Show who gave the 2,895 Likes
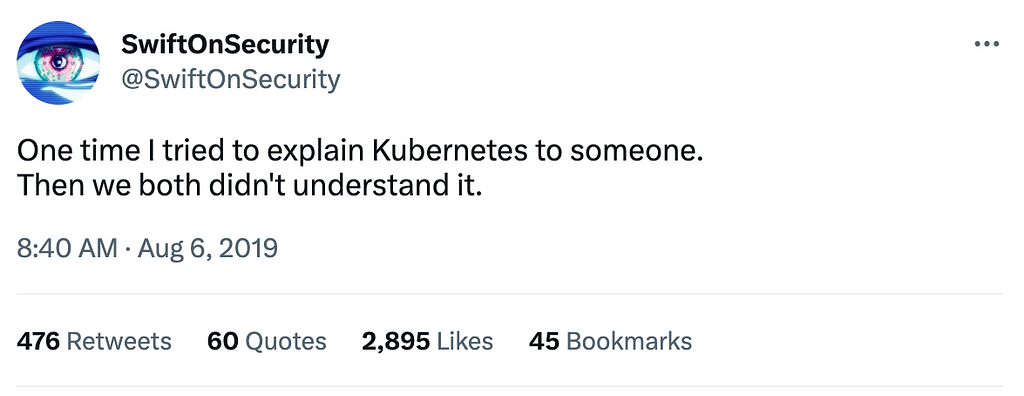The image size is (1024, 396). click(x=427, y=341)
